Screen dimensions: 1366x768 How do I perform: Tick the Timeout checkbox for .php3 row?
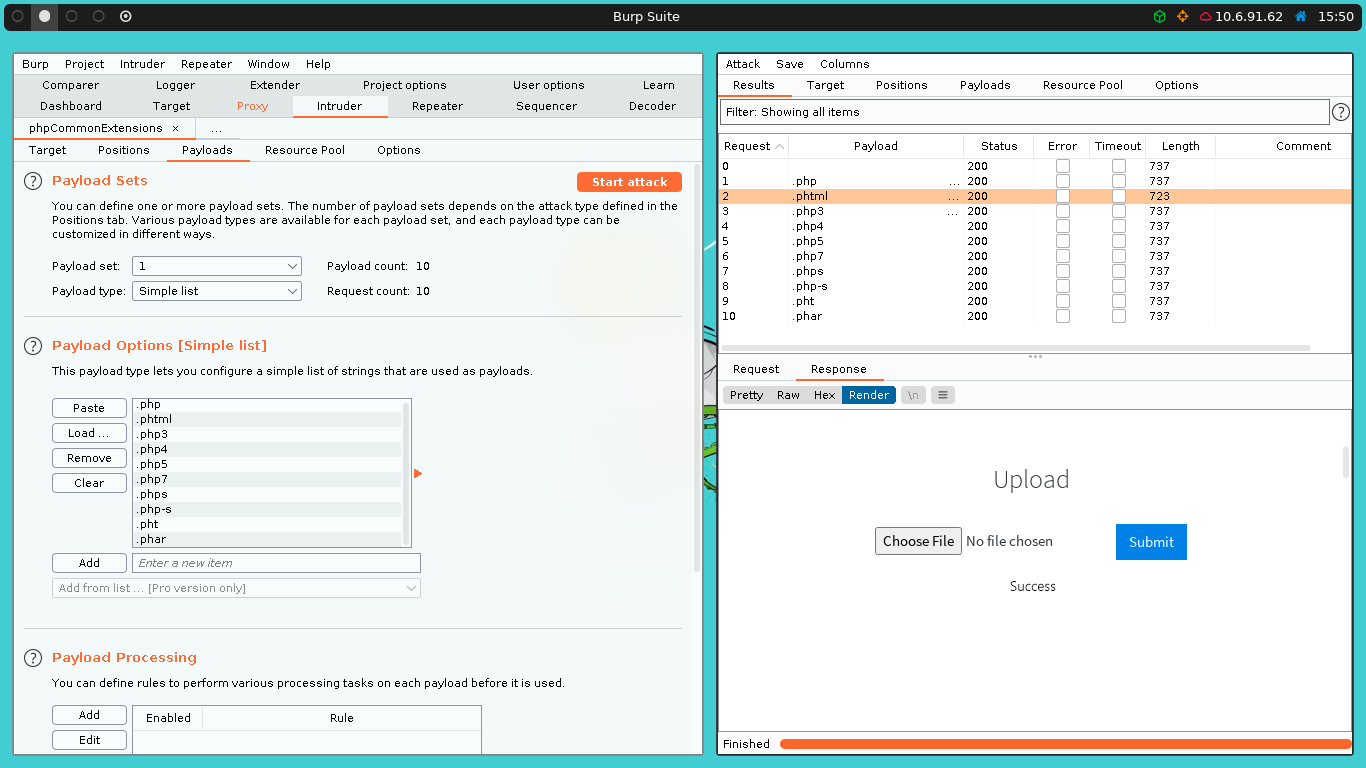pyautogui.click(x=1118, y=211)
